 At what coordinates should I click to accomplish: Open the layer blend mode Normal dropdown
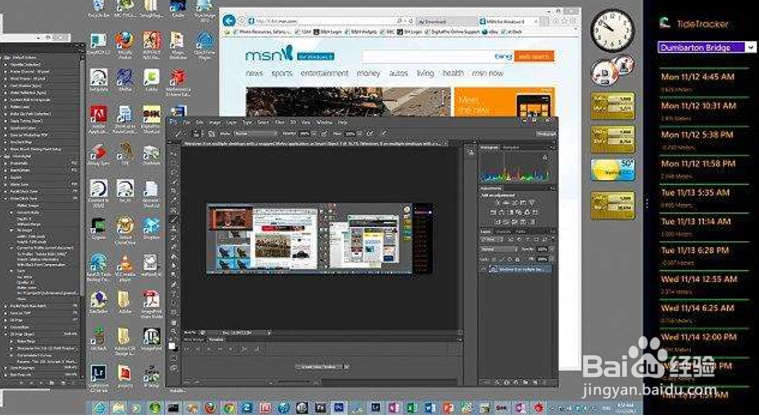tap(499, 249)
